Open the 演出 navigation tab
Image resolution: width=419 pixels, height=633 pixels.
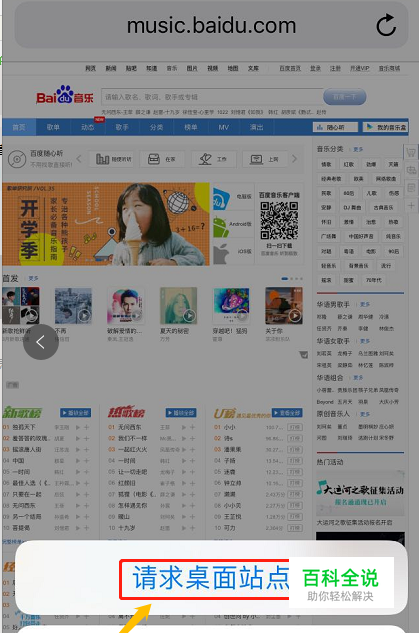pos(256,127)
